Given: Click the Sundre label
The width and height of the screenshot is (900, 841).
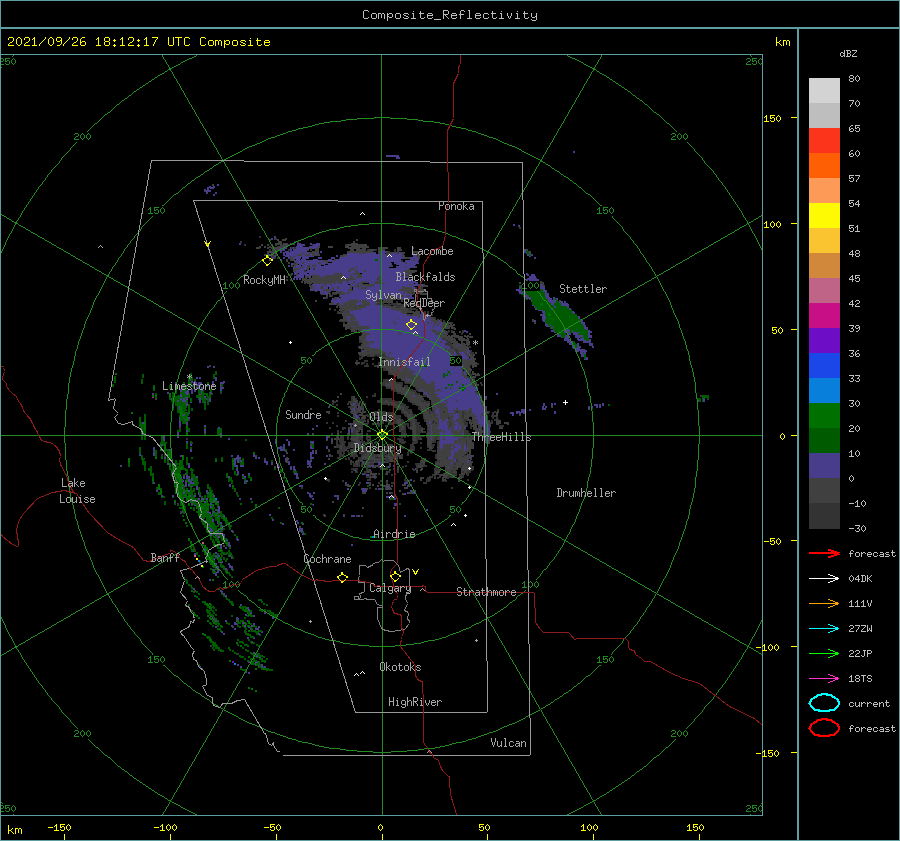Looking at the screenshot, I should [303, 414].
